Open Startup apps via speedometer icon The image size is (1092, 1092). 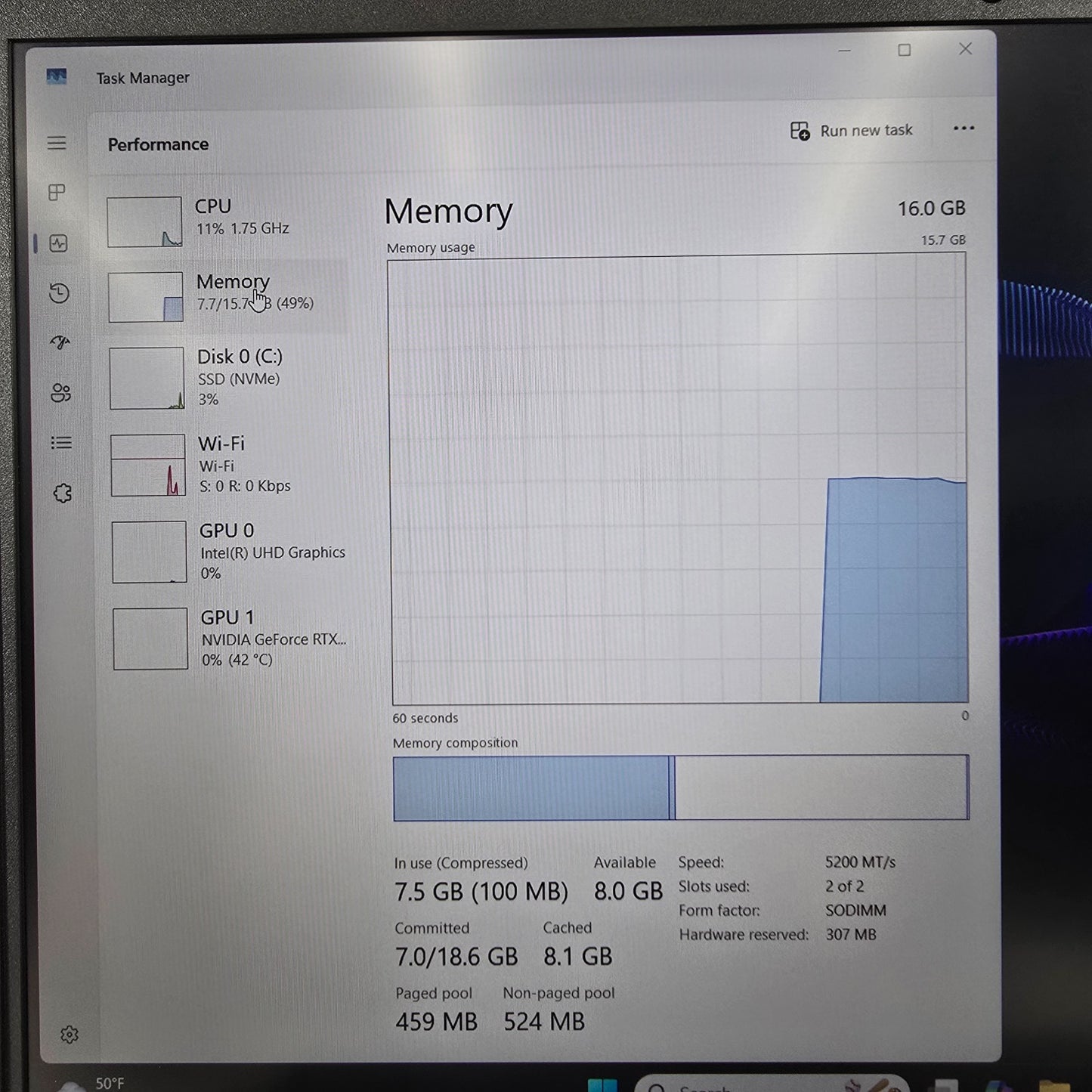59,343
